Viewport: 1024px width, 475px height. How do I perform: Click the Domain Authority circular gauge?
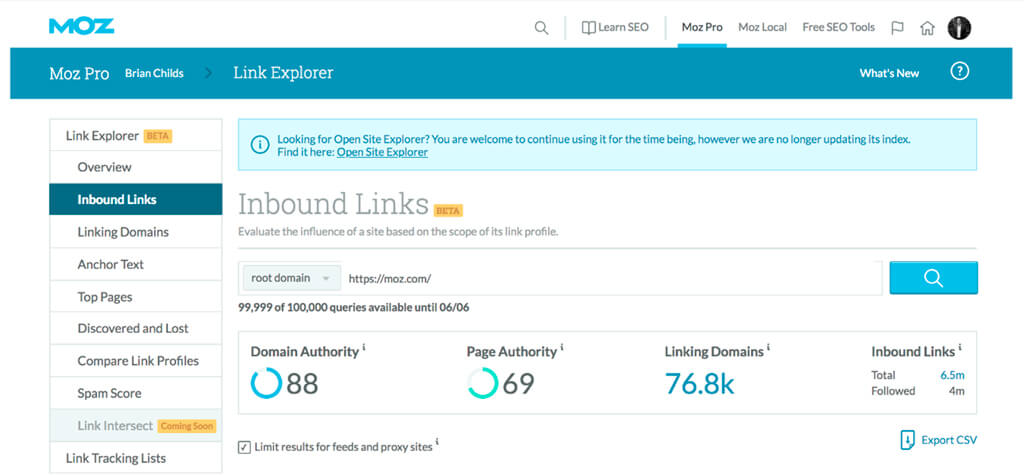[266, 383]
